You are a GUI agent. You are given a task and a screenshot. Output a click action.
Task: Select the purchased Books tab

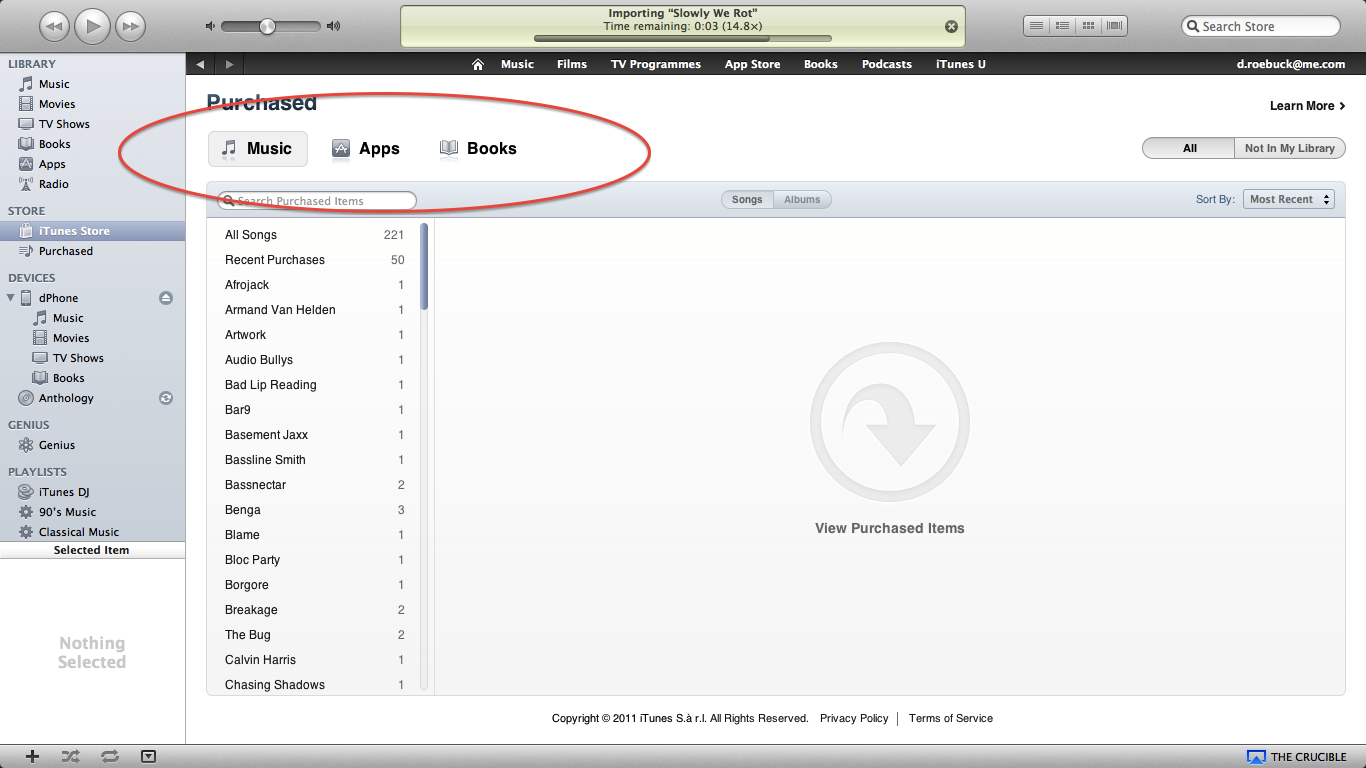click(x=478, y=148)
